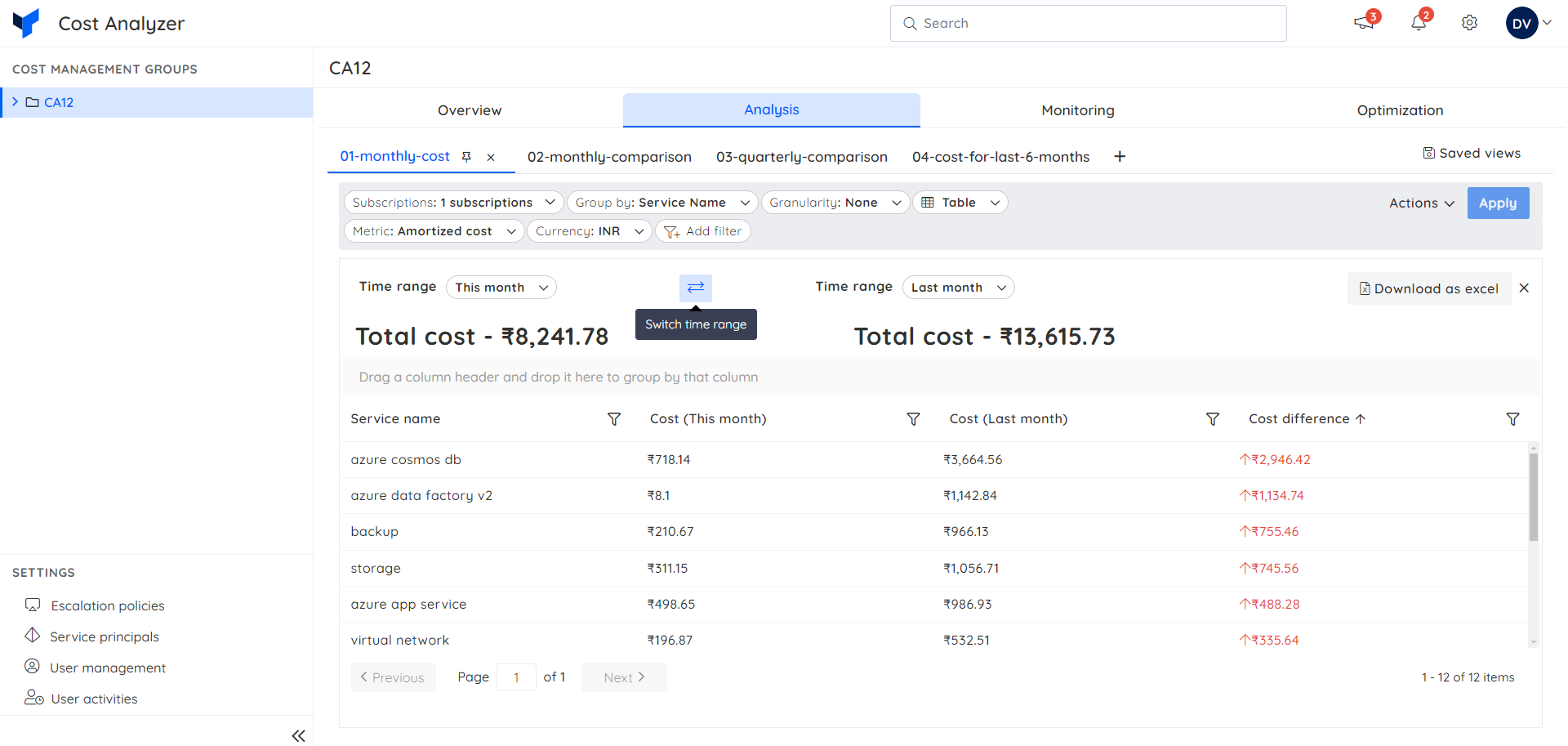Select the azure data factory v2 row
Image resolution: width=1568 pixels, height=746 pixels.
(x=935, y=496)
